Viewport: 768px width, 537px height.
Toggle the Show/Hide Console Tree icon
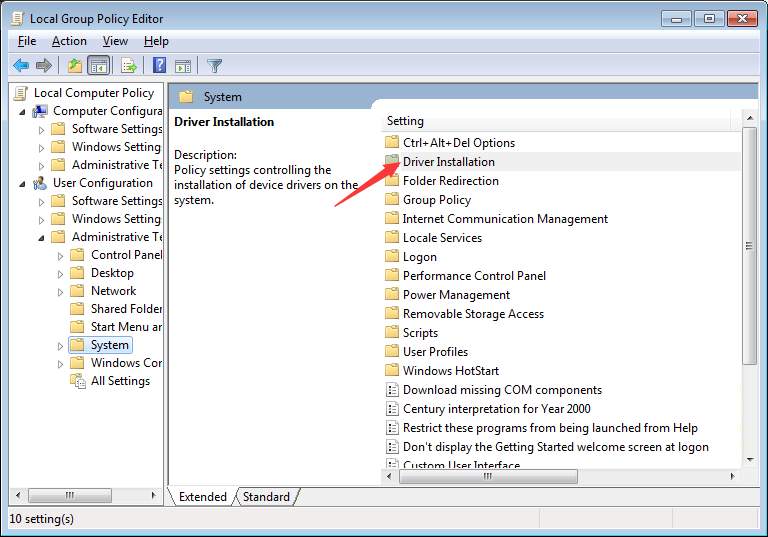(98, 65)
